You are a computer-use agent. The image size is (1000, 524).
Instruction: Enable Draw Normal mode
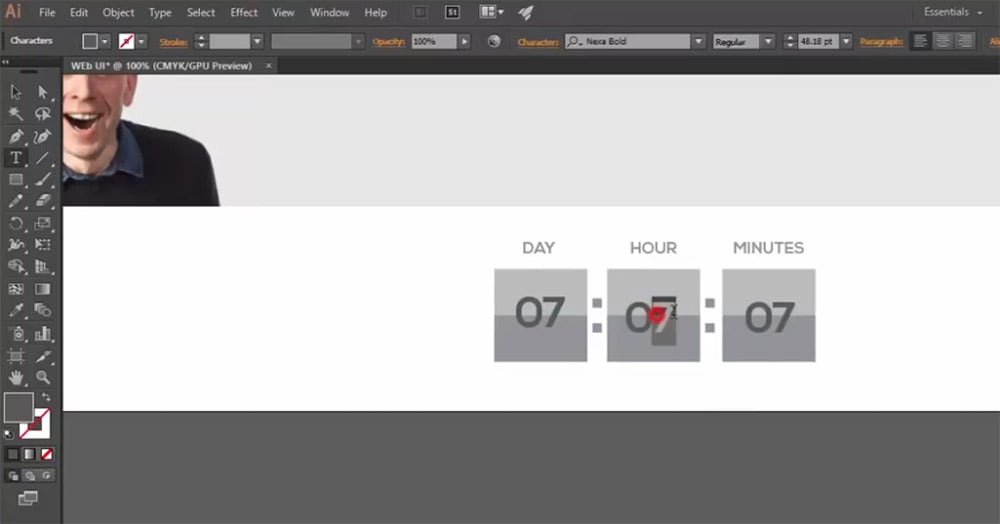pos(13,476)
